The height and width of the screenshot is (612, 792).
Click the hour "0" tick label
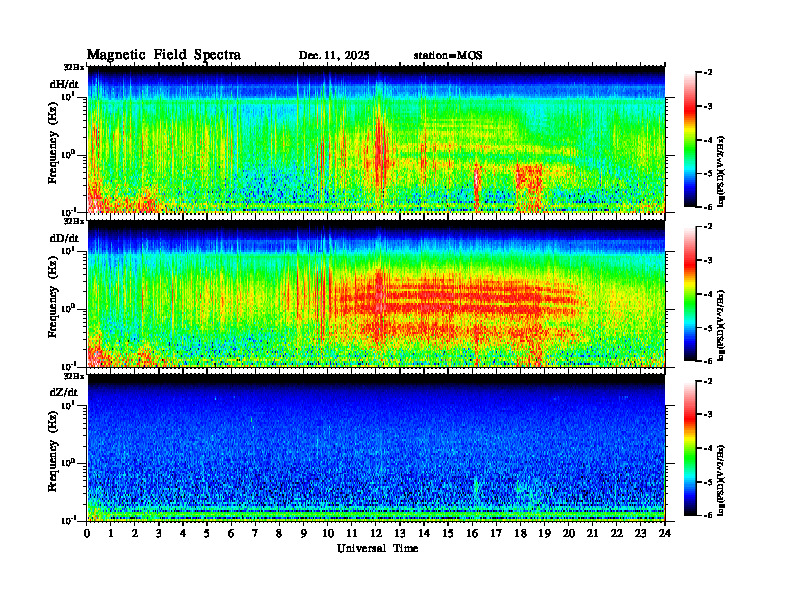(87, 534)
